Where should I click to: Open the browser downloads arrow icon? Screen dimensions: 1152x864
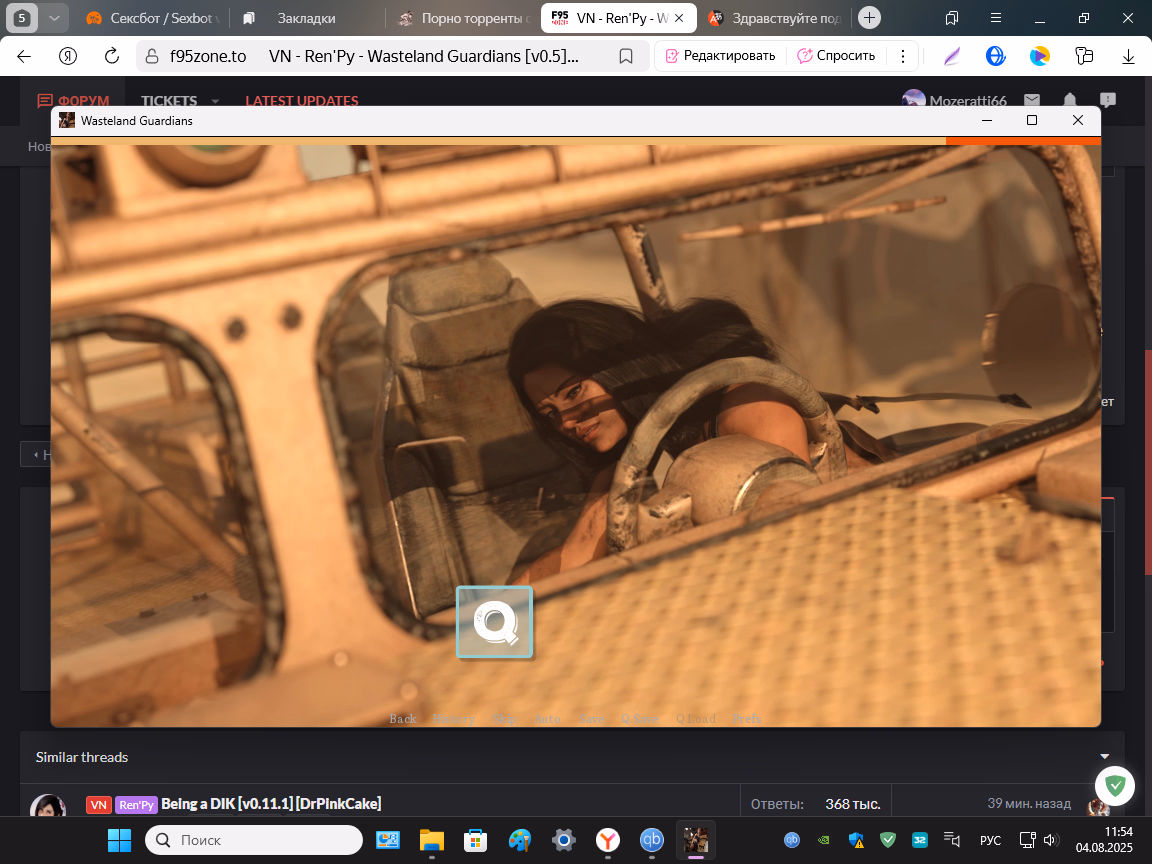coord(1129,56)
